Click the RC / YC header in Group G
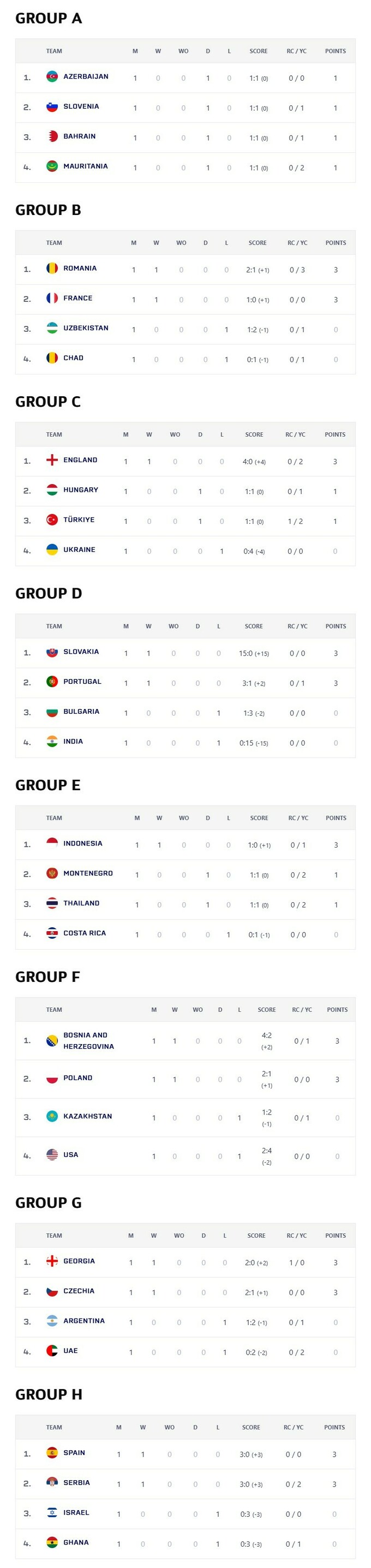 click(297, 1236)
